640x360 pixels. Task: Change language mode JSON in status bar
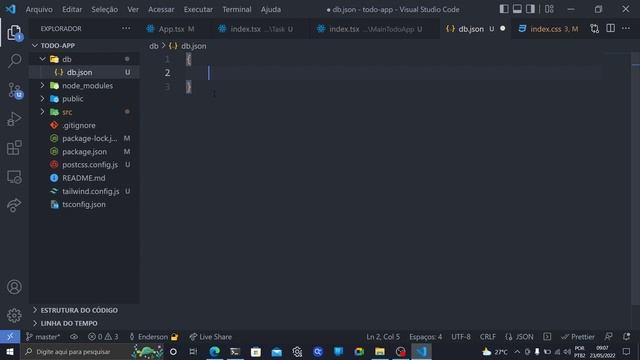coord(519,337)
